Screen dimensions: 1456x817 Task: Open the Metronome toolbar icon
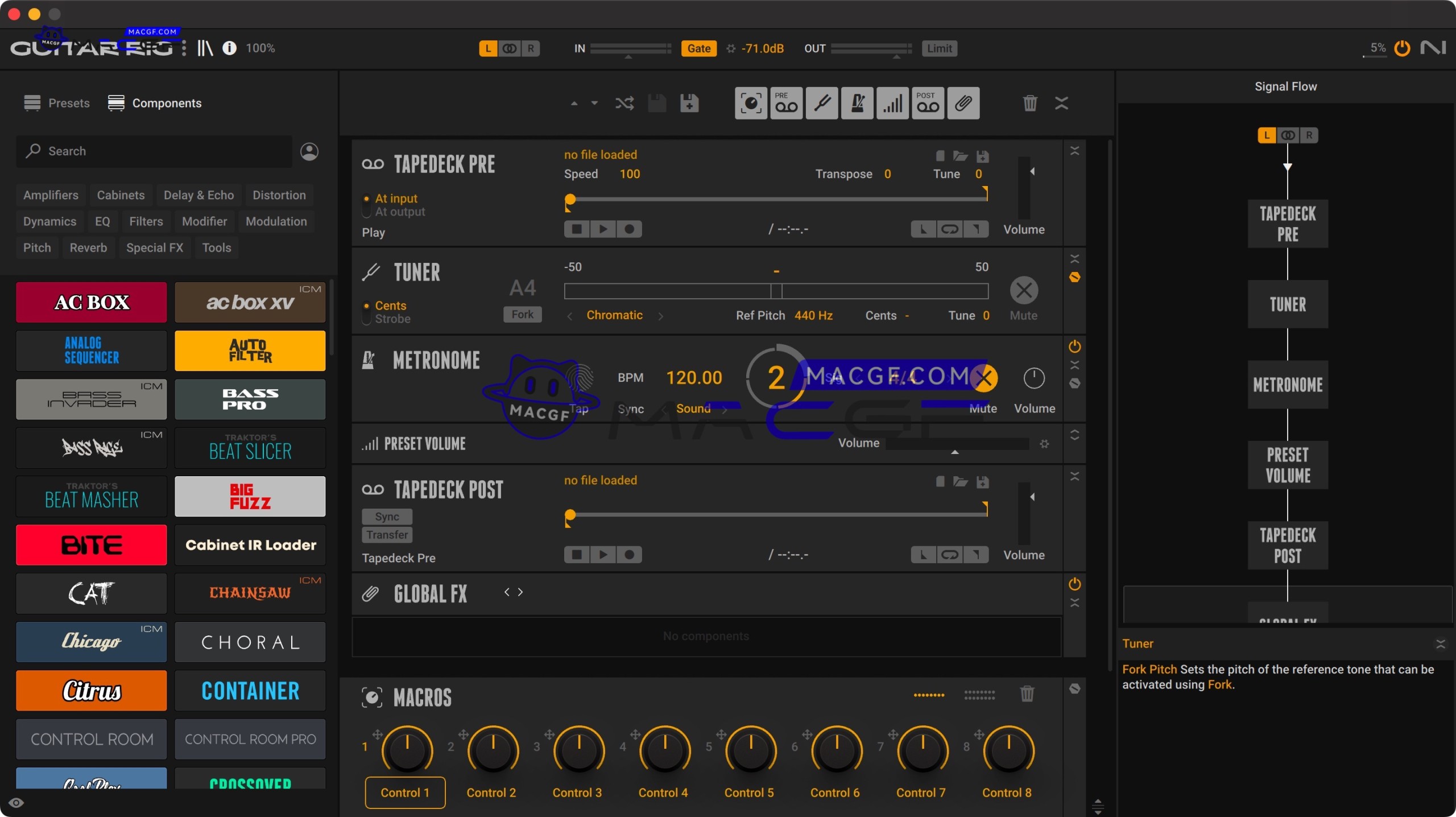tap(857, 103)
